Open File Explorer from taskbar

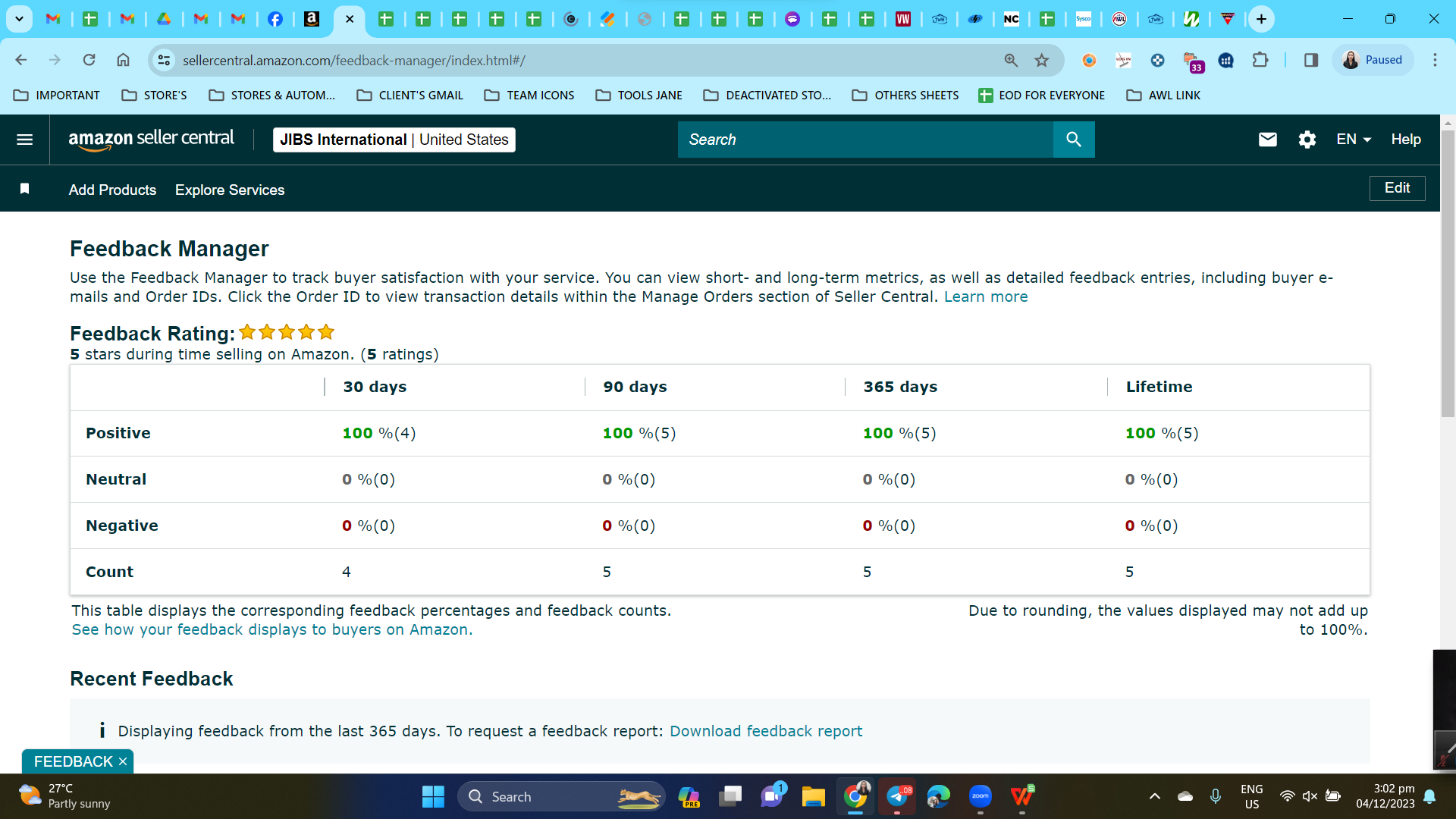[x=813, y=796]
